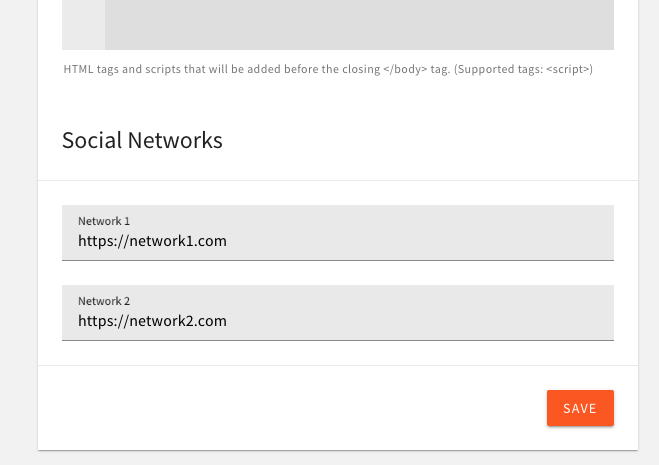Image resolution: width=659 pixels, height=465 pixels.
Task: Click the "Network 1" field label
Action: pyautogui.click(x=104, y=220)
